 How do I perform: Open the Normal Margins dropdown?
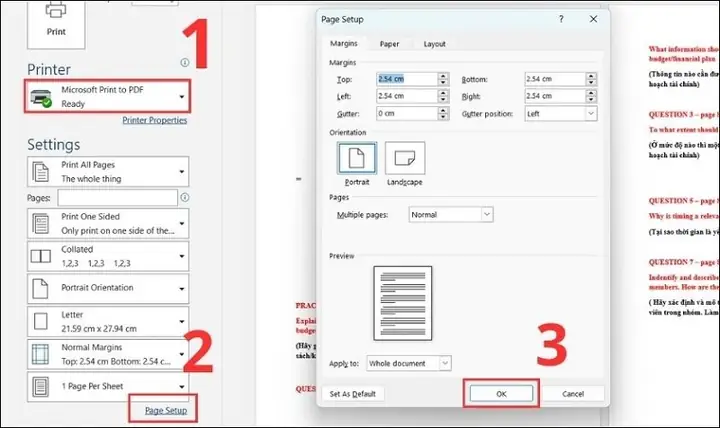point(108,354)
